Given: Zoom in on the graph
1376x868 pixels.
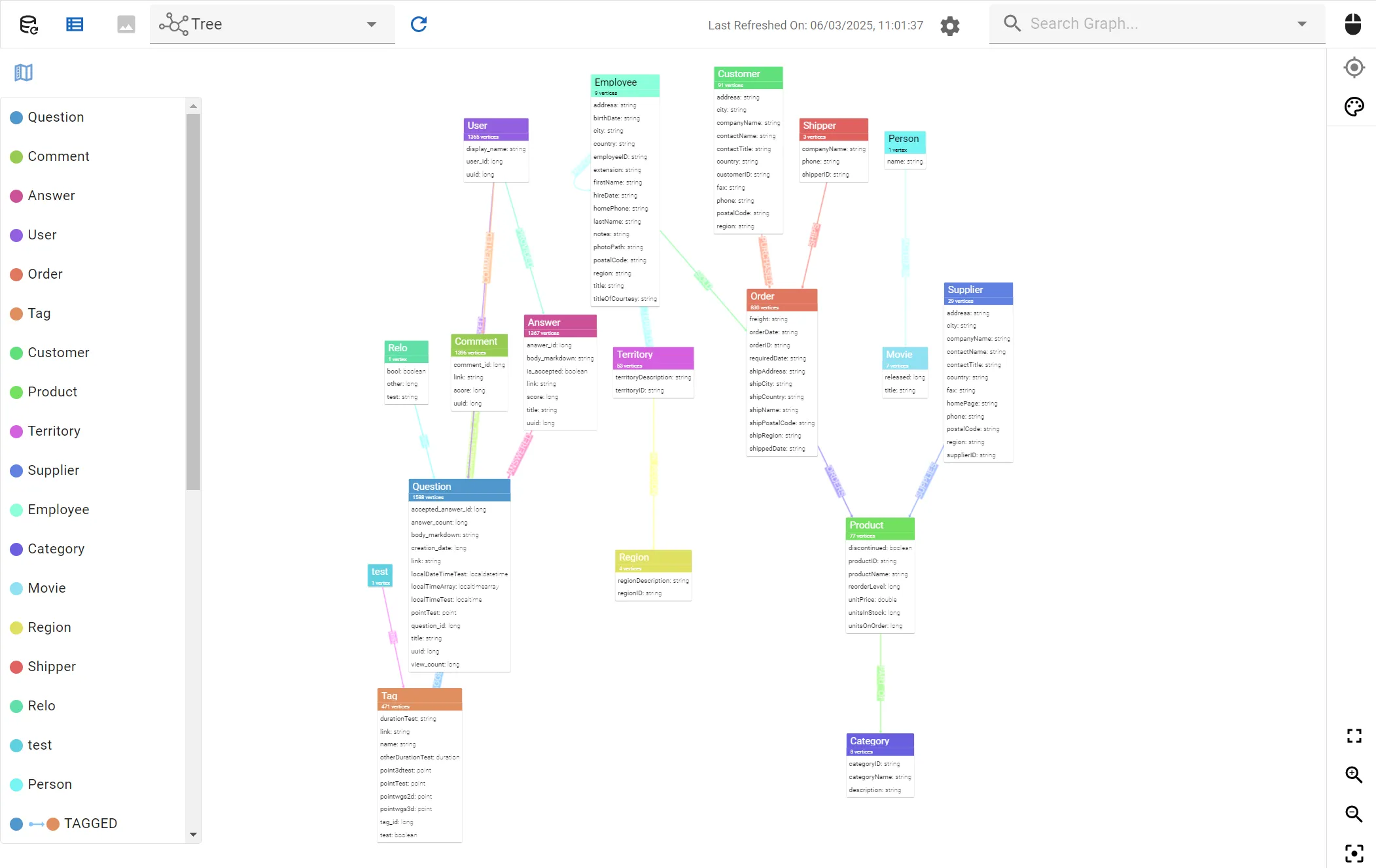Looking at the screenshot, I should tap(1354, 775).
